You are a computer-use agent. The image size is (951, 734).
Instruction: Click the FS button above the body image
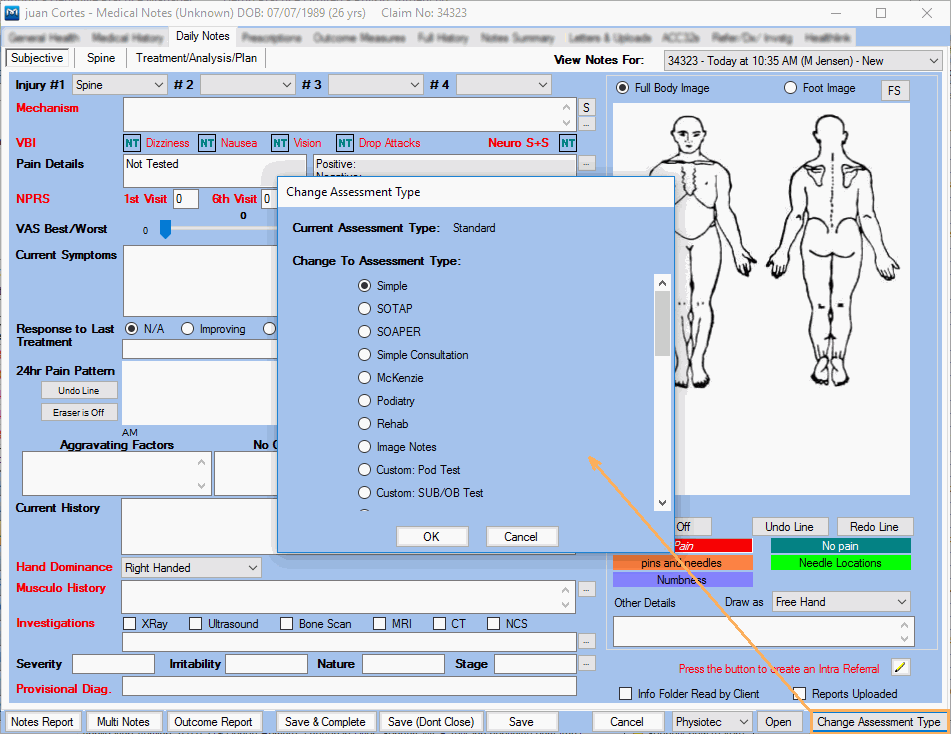coord(894,91)
